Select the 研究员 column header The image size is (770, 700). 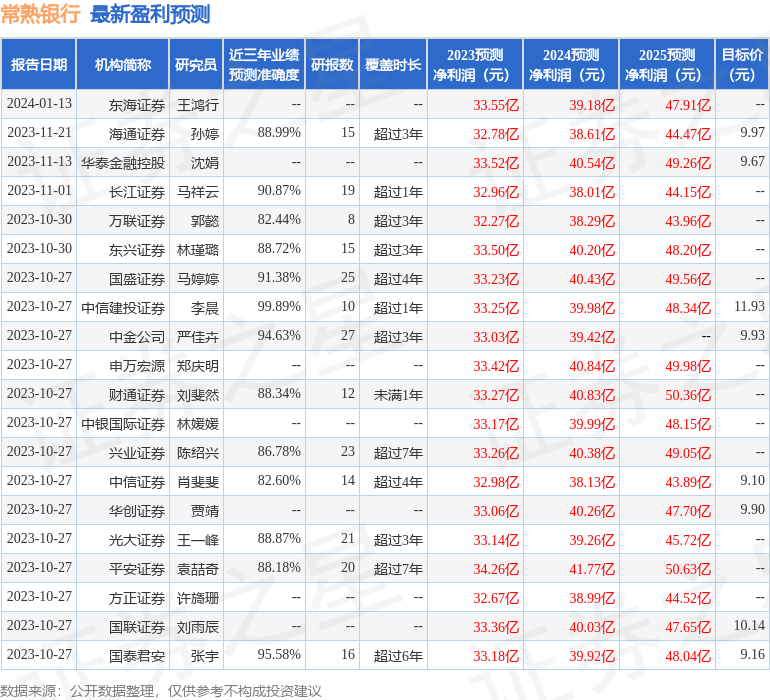[x=196, y=64]
